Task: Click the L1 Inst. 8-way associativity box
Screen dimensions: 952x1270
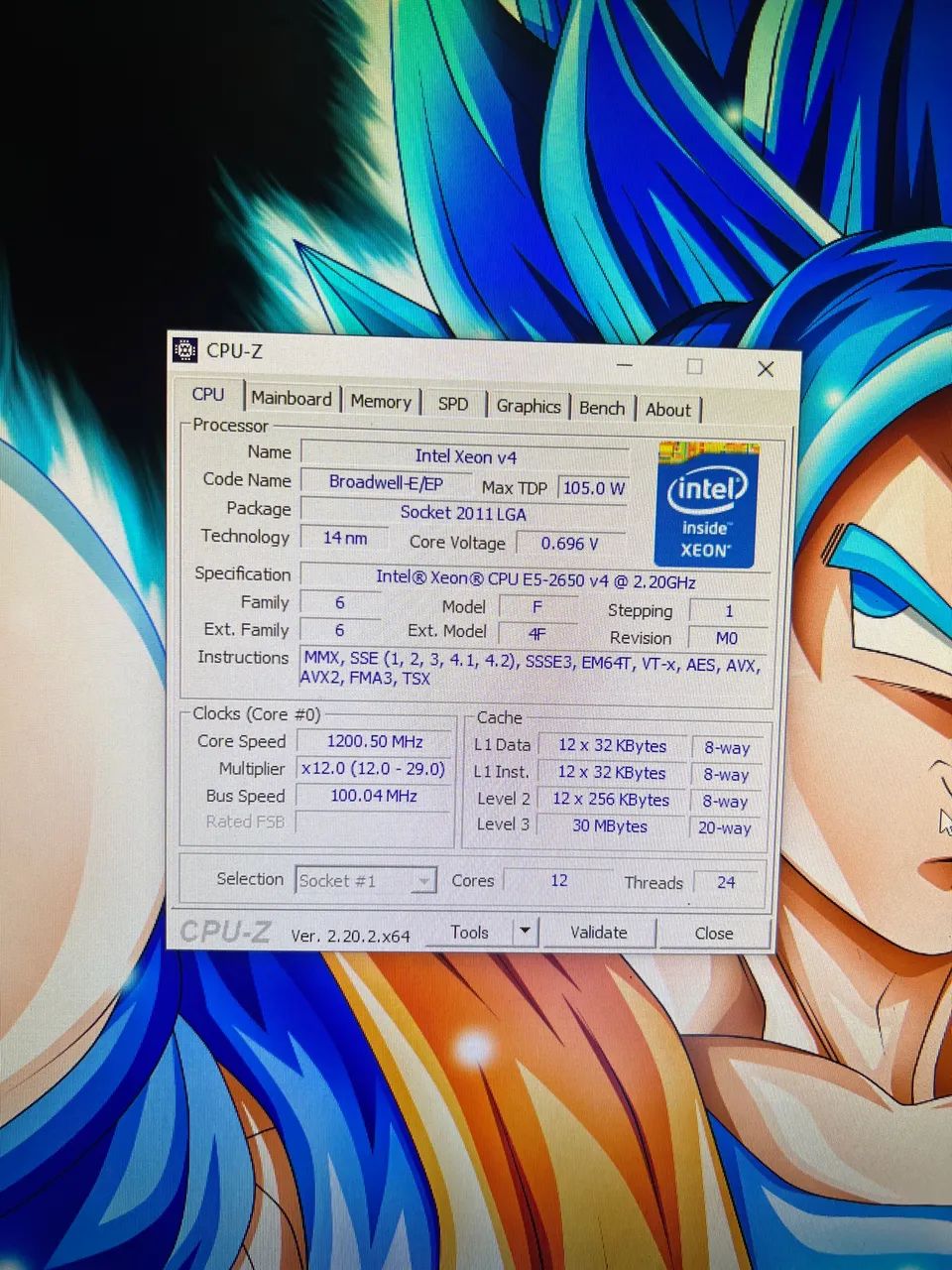Action: click(x=727, y=775)
